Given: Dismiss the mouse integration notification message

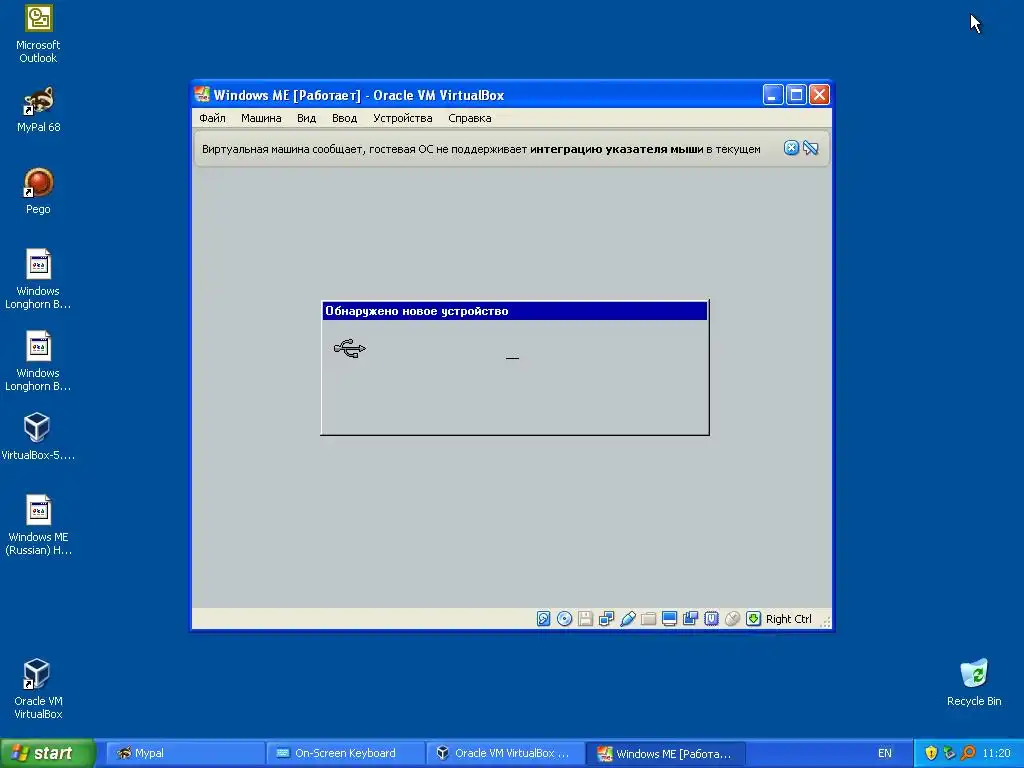Looking at the screenshot, I should [791, 148].
